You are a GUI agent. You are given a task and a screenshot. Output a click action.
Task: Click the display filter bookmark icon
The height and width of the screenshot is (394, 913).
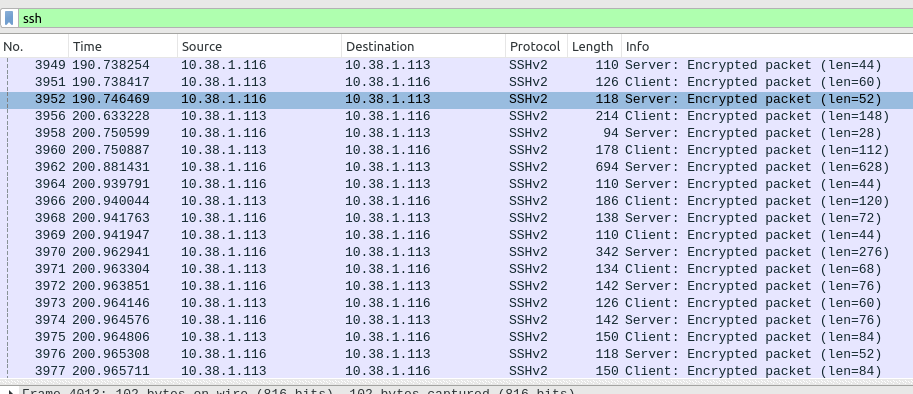click(9, 18)
